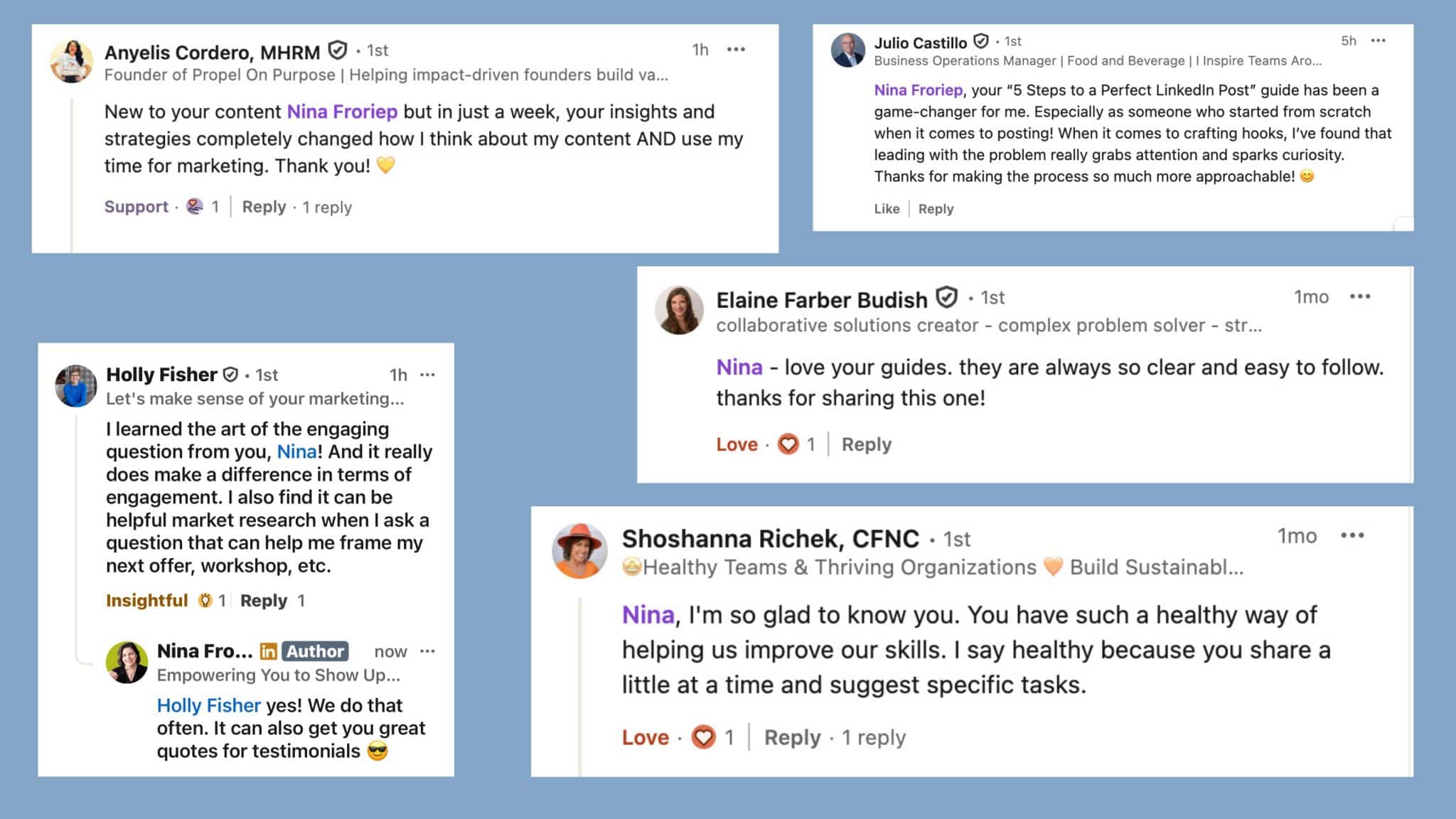Open more options on Elaine Farber Budish's comment
This screenshot has width=1456, height=819.
(x=1359, y=297)
